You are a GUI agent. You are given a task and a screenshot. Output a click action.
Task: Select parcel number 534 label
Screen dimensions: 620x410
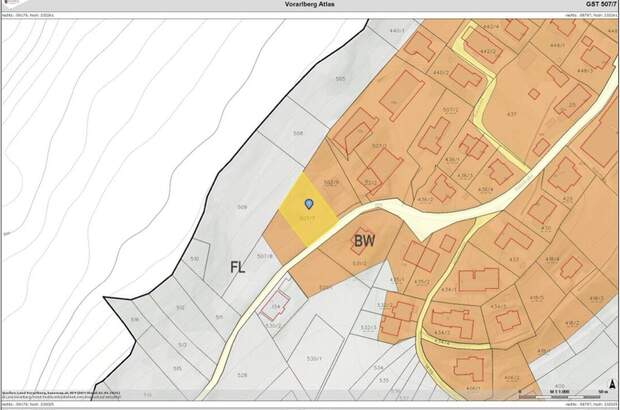(x=378, y=368)
